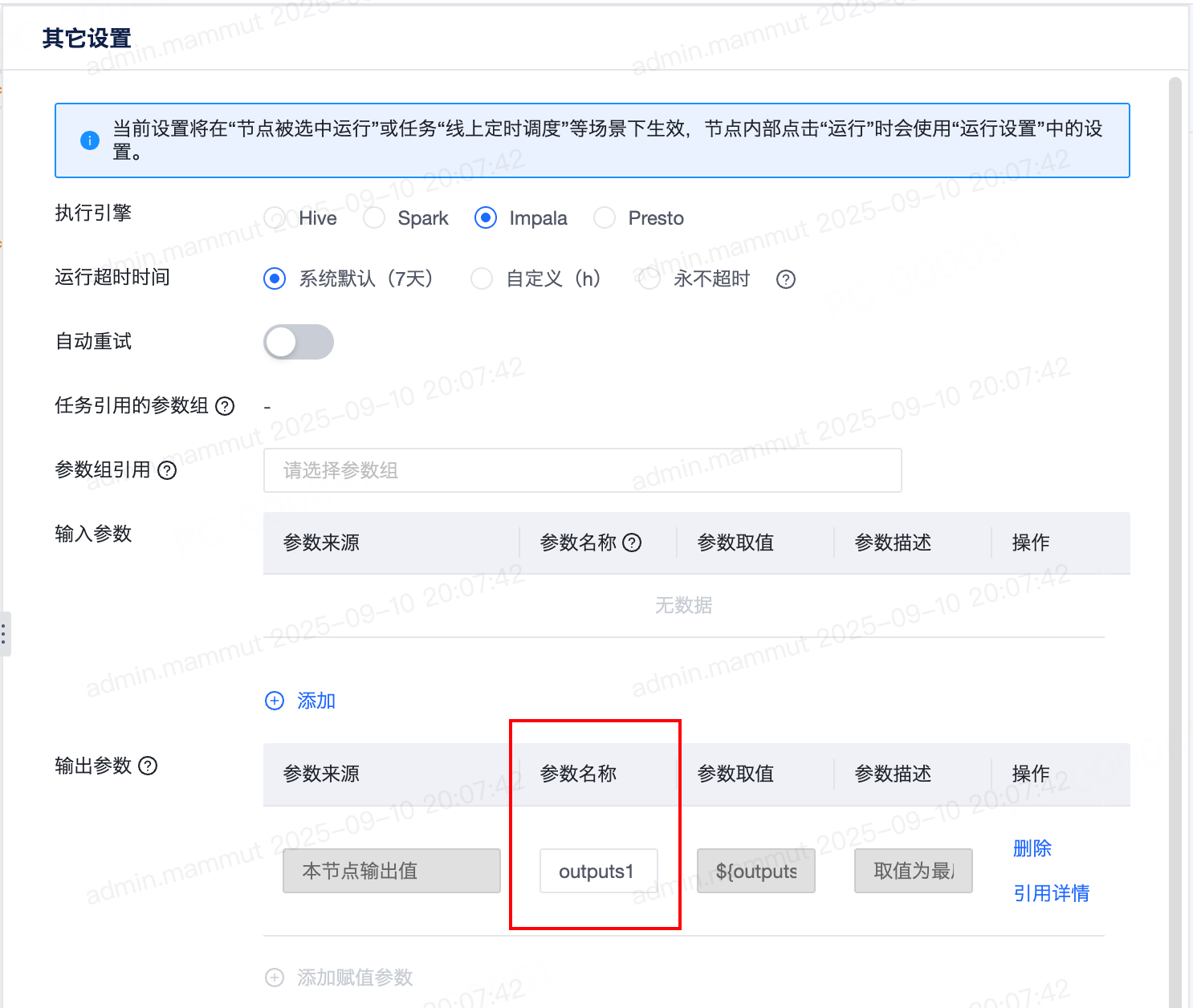Open the 本节点输出值 source dropdown
The image size is (1193, 1008).
(392, 871)
